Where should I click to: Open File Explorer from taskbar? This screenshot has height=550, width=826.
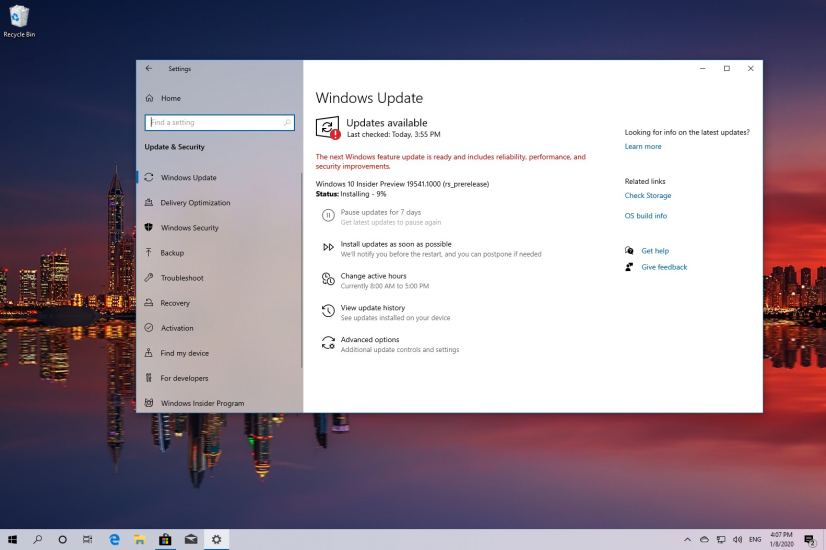[139, 539]
